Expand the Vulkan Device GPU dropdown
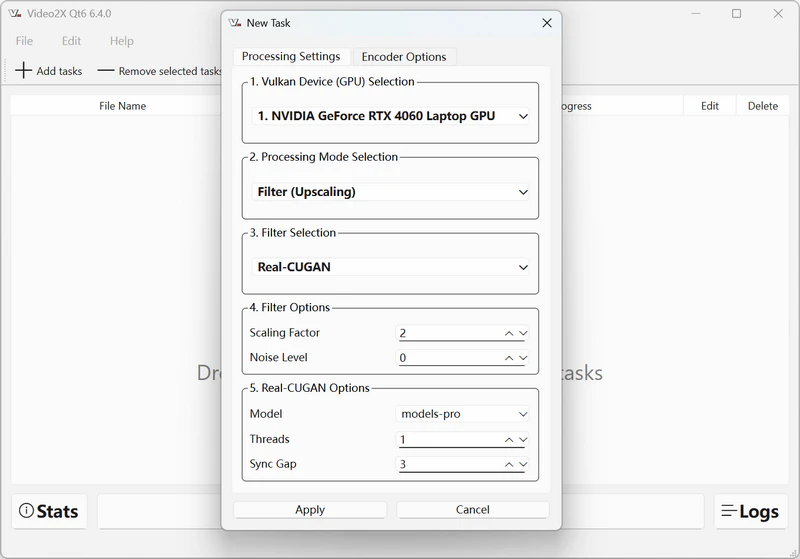The height and width of the screenshot is (559, 800). [391, 116]
